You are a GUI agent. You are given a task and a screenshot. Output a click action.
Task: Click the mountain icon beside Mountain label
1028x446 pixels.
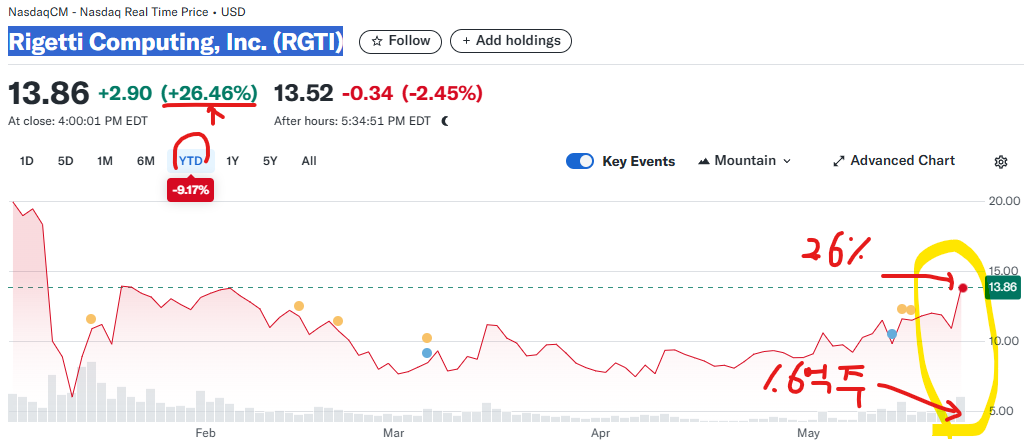704,161
